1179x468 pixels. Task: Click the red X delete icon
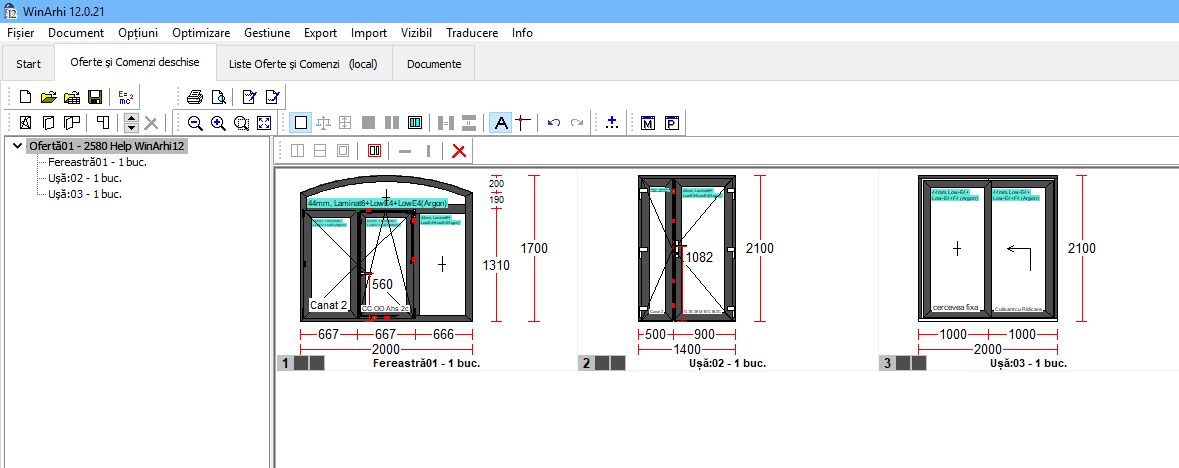(x=459, y=151)
